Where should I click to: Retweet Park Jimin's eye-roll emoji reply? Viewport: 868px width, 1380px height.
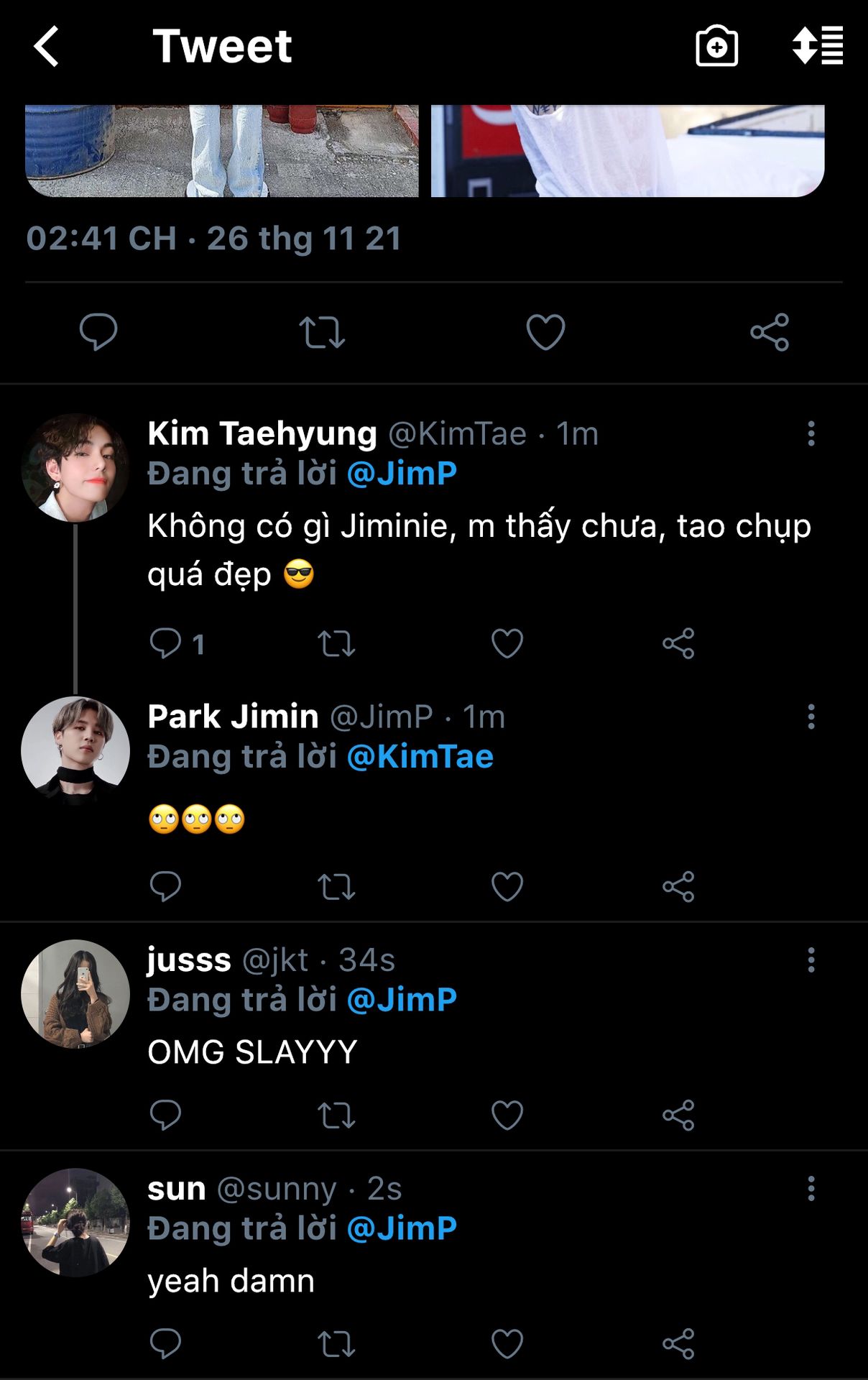(x=336, y=887)
